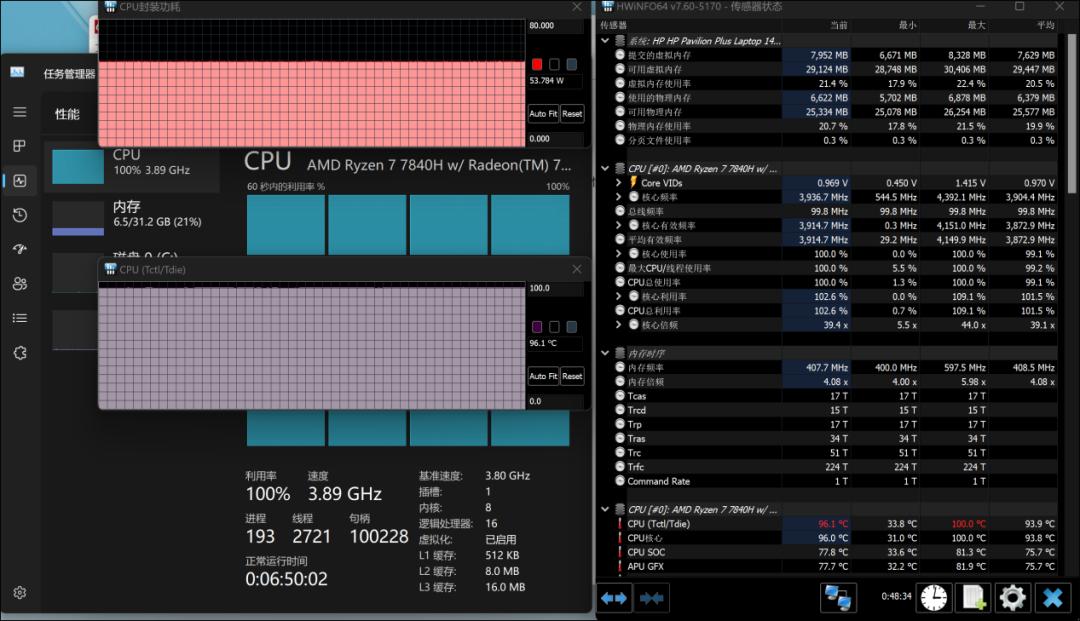Screen dimensions: 1080x621
Task: Open the Processes page in Task Manager
Action: click(x=19, y=146)
